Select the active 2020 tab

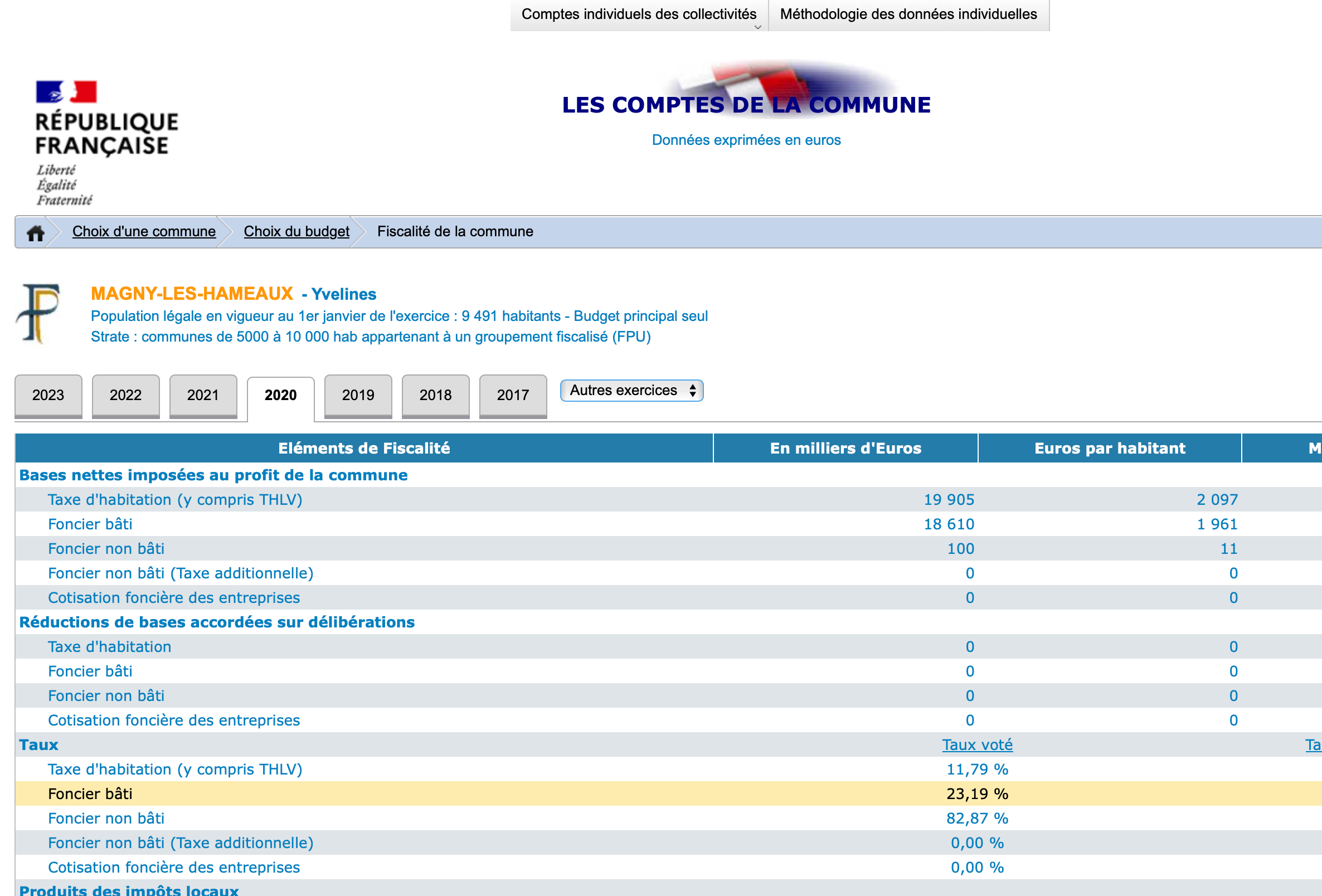pyautogui.click(x=280, y=396)
